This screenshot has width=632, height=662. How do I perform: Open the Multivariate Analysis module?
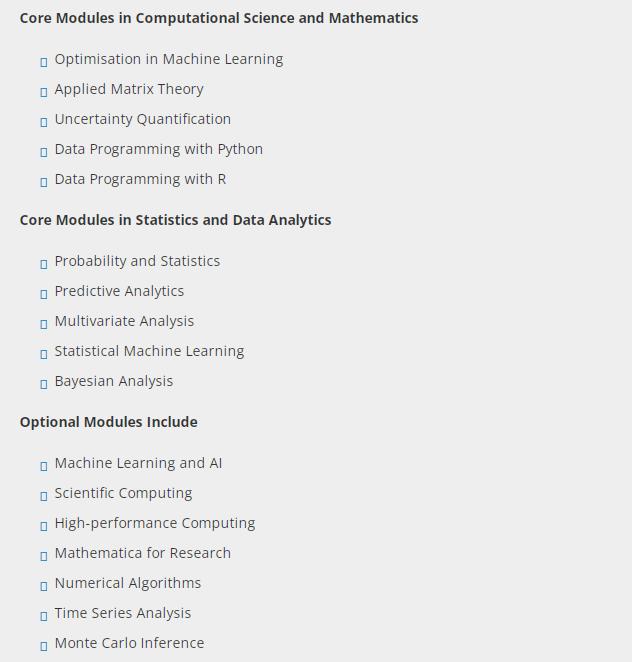click(124, 321)
